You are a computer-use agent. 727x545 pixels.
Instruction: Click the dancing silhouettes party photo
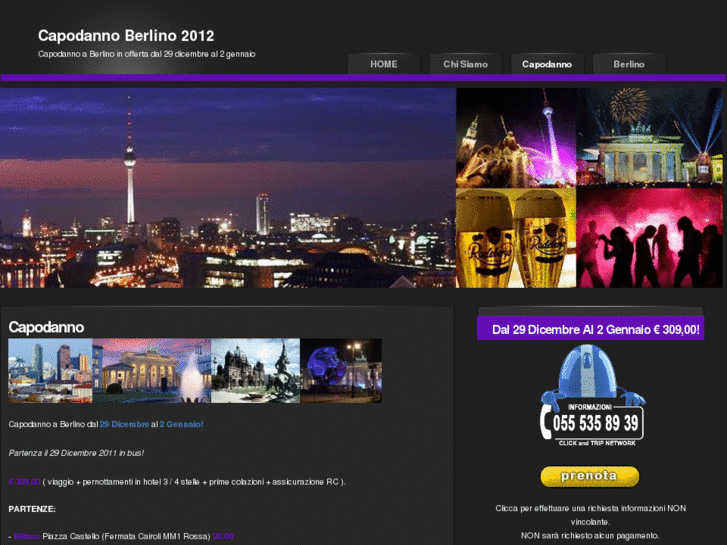650,238
